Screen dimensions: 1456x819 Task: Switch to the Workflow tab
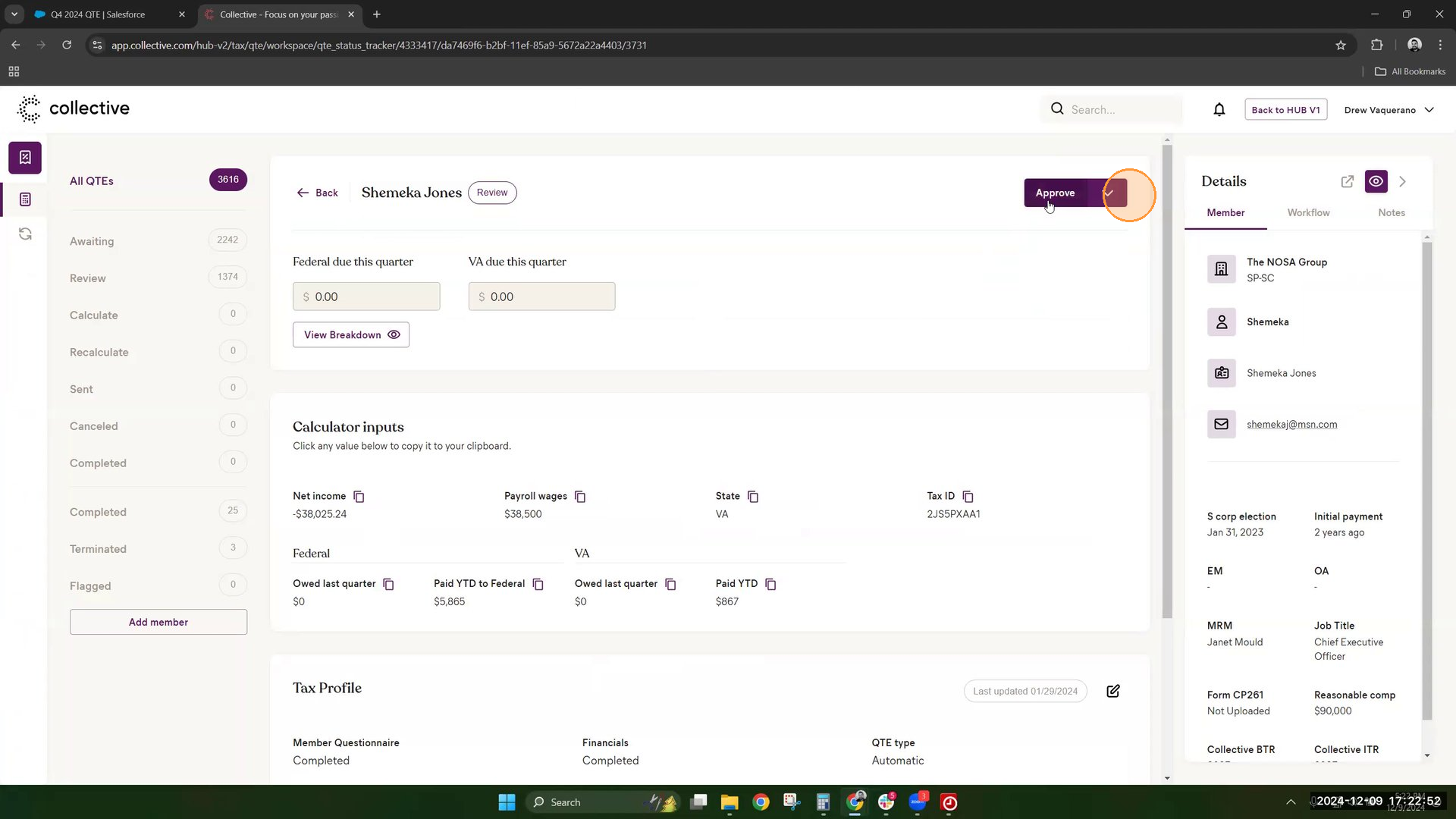1308,213
